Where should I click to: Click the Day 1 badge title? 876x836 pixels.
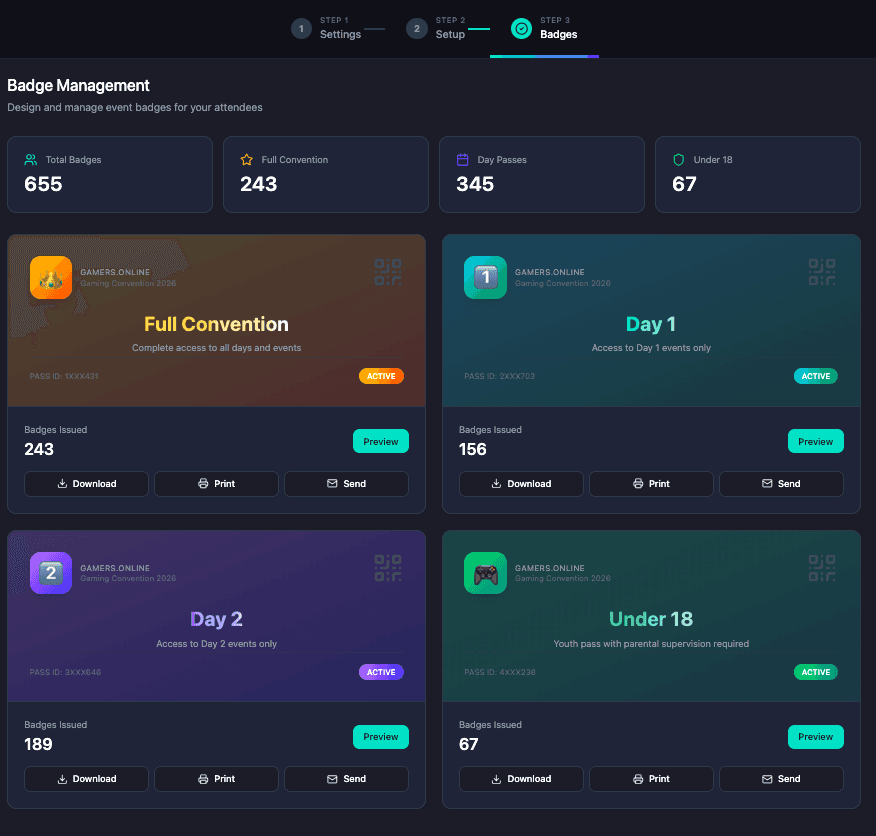[x=651, y=324]
